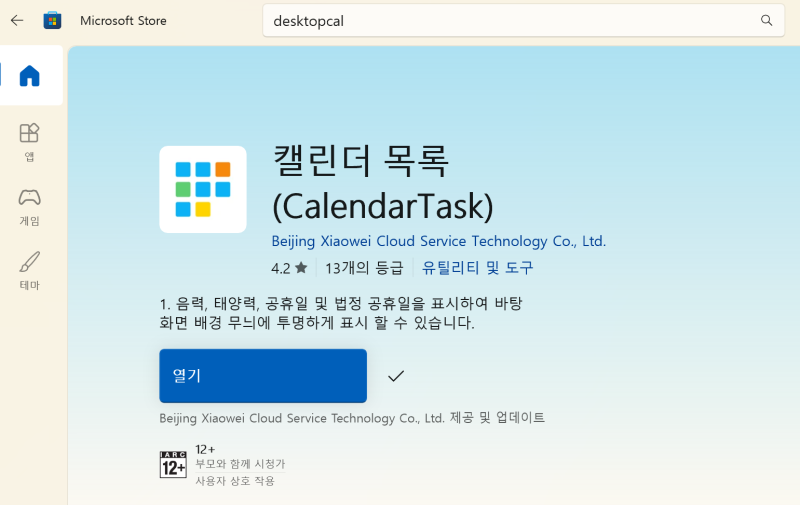Click the 사용자 상호 작용 text

235,481
